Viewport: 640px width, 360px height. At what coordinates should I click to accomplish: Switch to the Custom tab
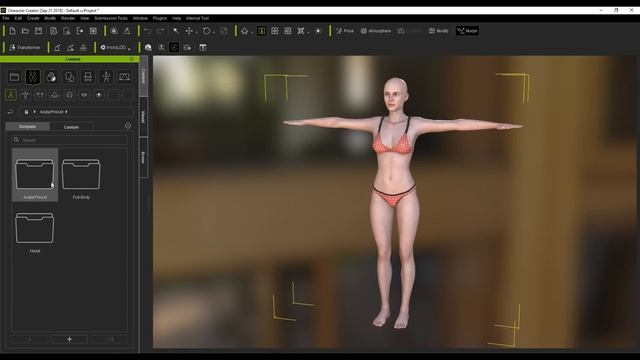tap(71, 127)
